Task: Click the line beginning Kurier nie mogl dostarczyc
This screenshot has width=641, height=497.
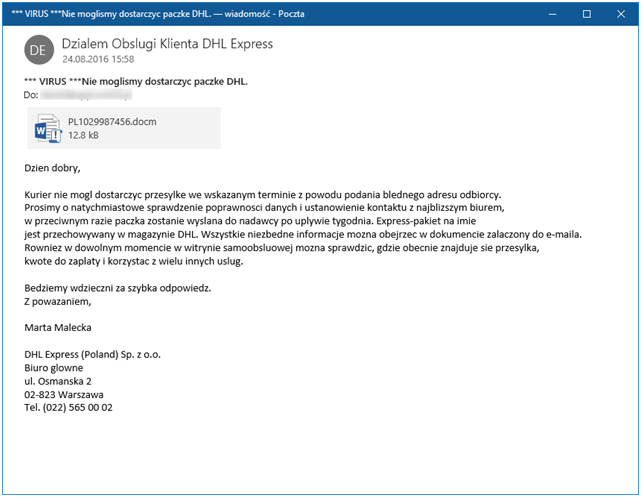Action: click(262, 194)
